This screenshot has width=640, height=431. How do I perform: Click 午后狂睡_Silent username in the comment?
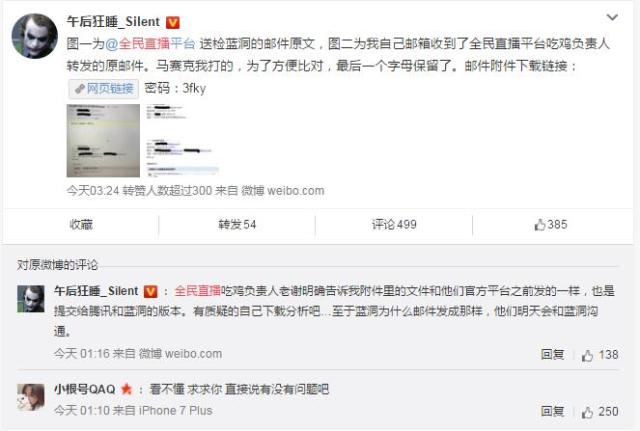pyautogui.click(x=96, y=291)
